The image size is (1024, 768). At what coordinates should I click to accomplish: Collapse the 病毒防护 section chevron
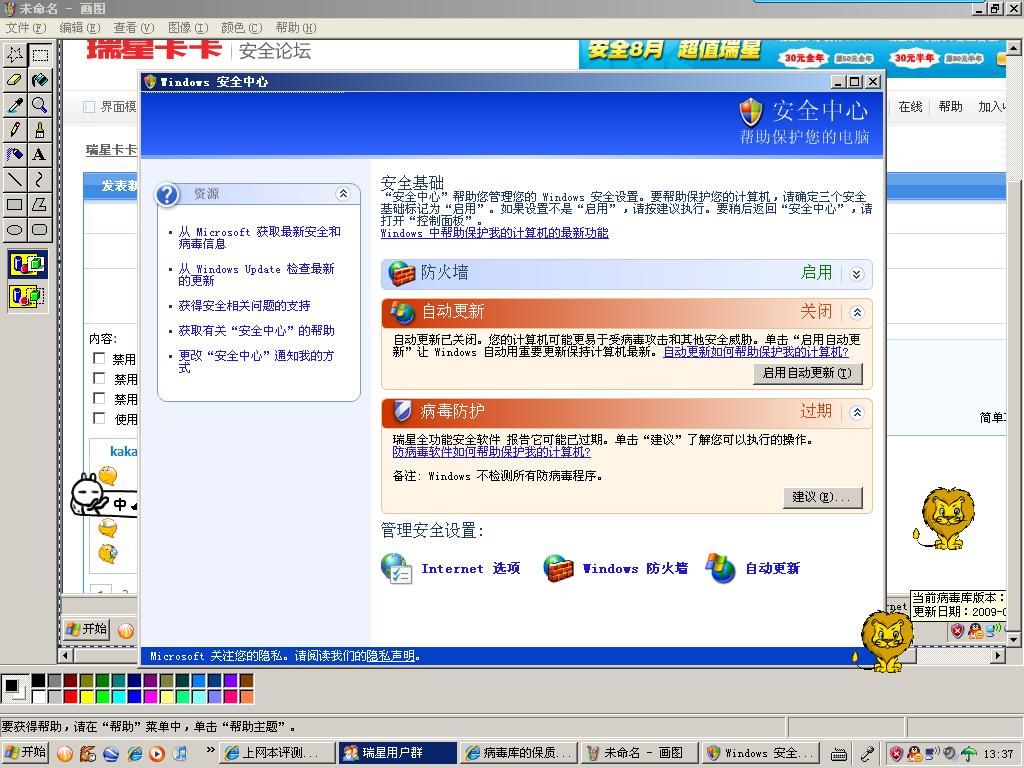857,413
